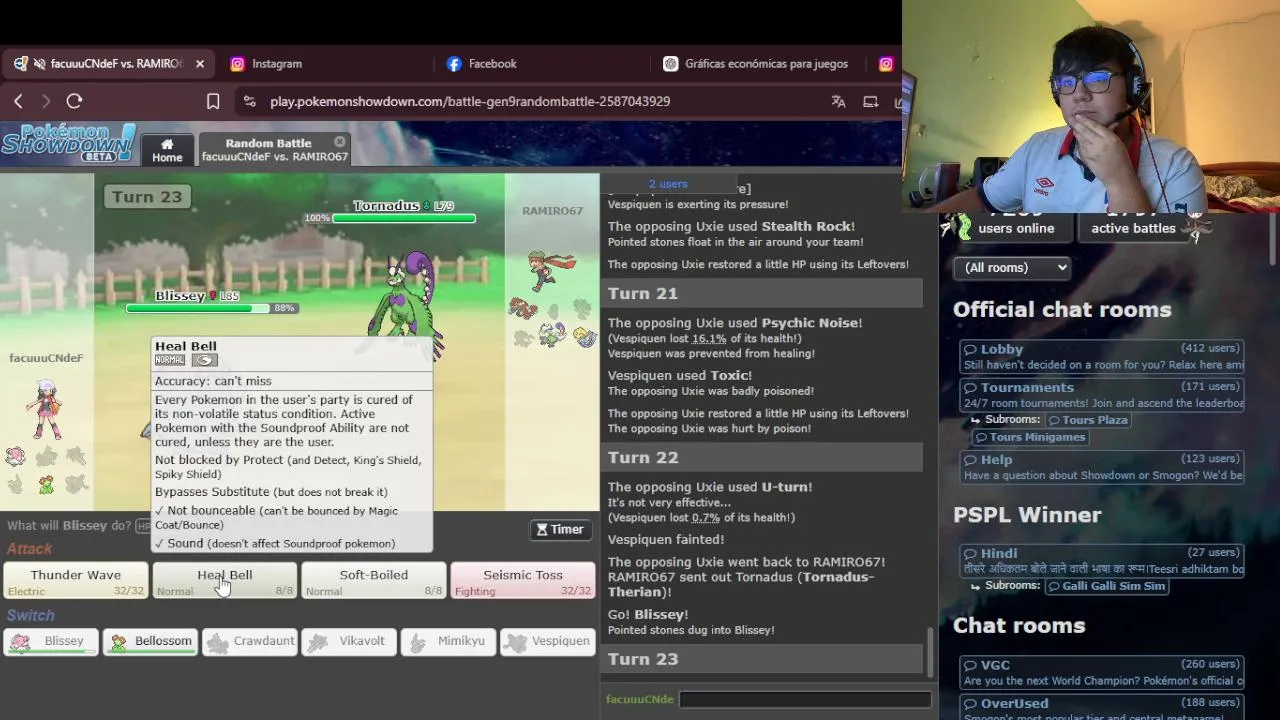Open the 2 users list in battle chat
1280x720 pixels.
click(668, 184)
